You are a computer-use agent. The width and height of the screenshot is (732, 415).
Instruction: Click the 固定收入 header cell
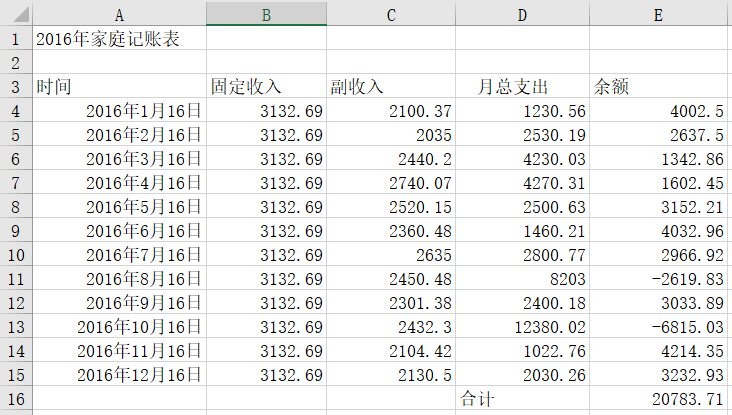(266, 87)
